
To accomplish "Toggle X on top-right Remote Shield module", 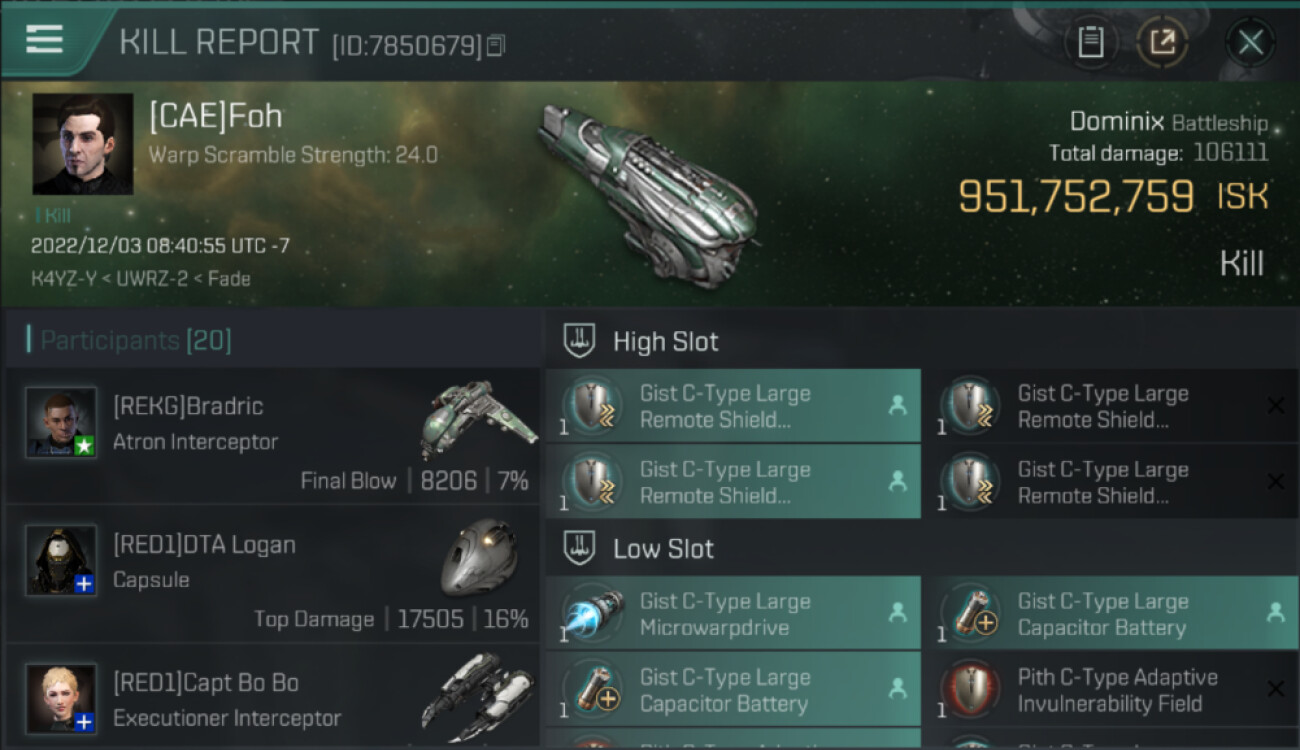I will [x=1275, y=405].
